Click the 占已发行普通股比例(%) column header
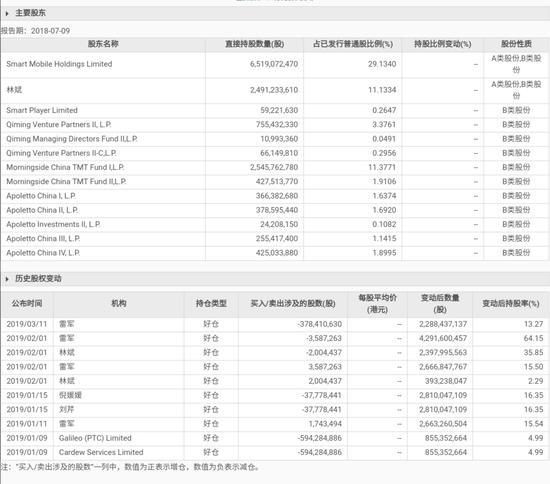 click(x=353, y=44)
